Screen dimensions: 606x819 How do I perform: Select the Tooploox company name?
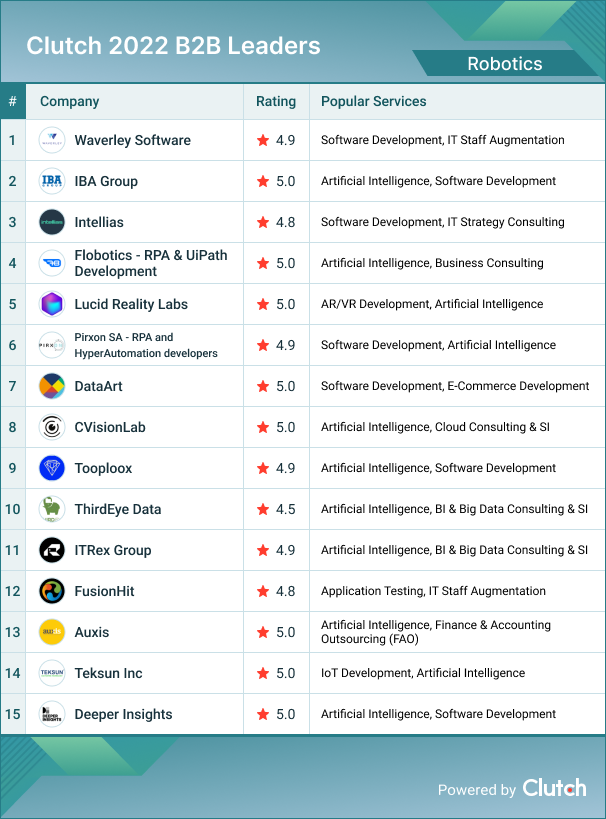[x=103, y=468]
